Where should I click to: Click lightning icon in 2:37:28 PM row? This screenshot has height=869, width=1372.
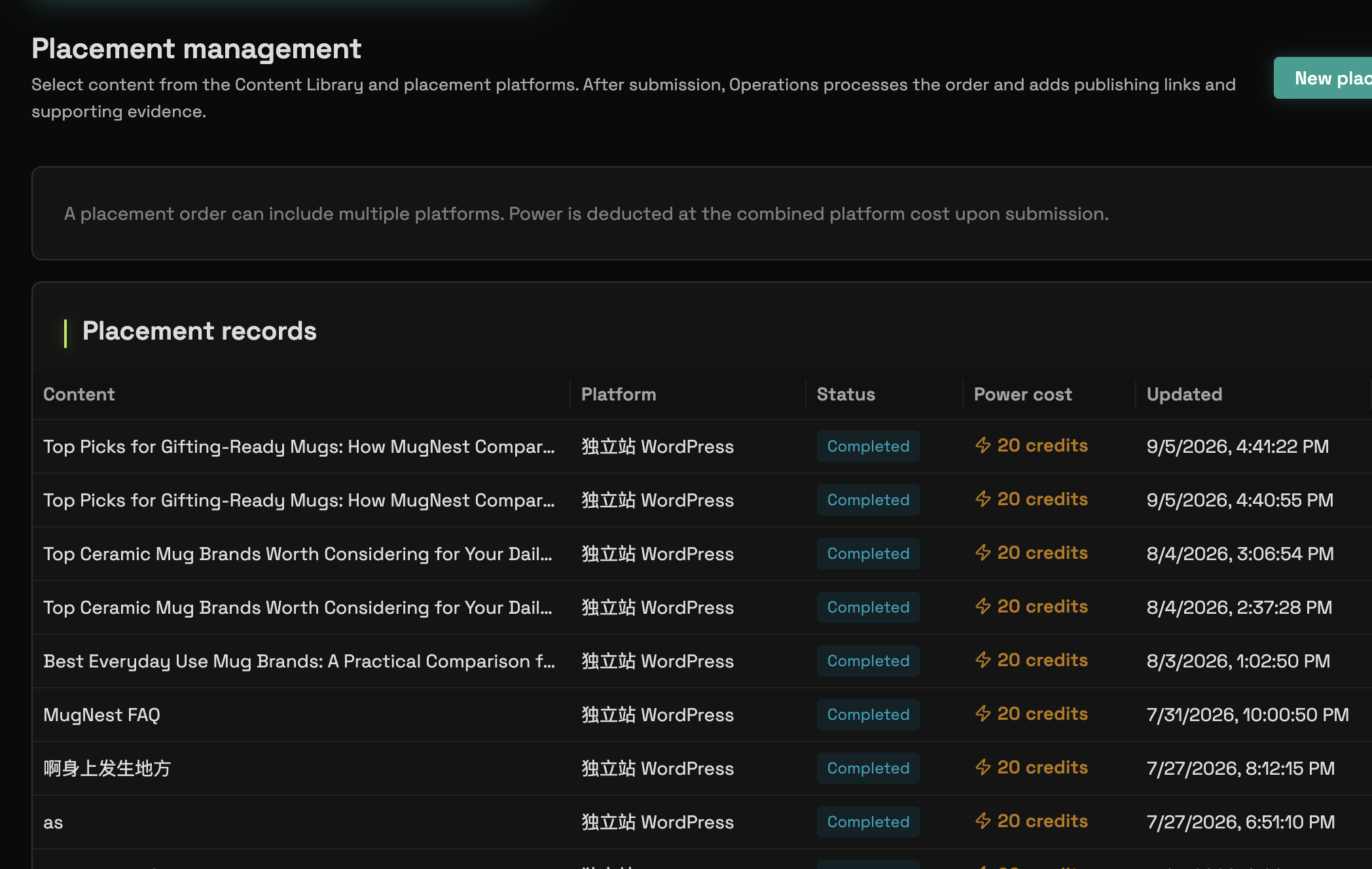pos(983,606)
